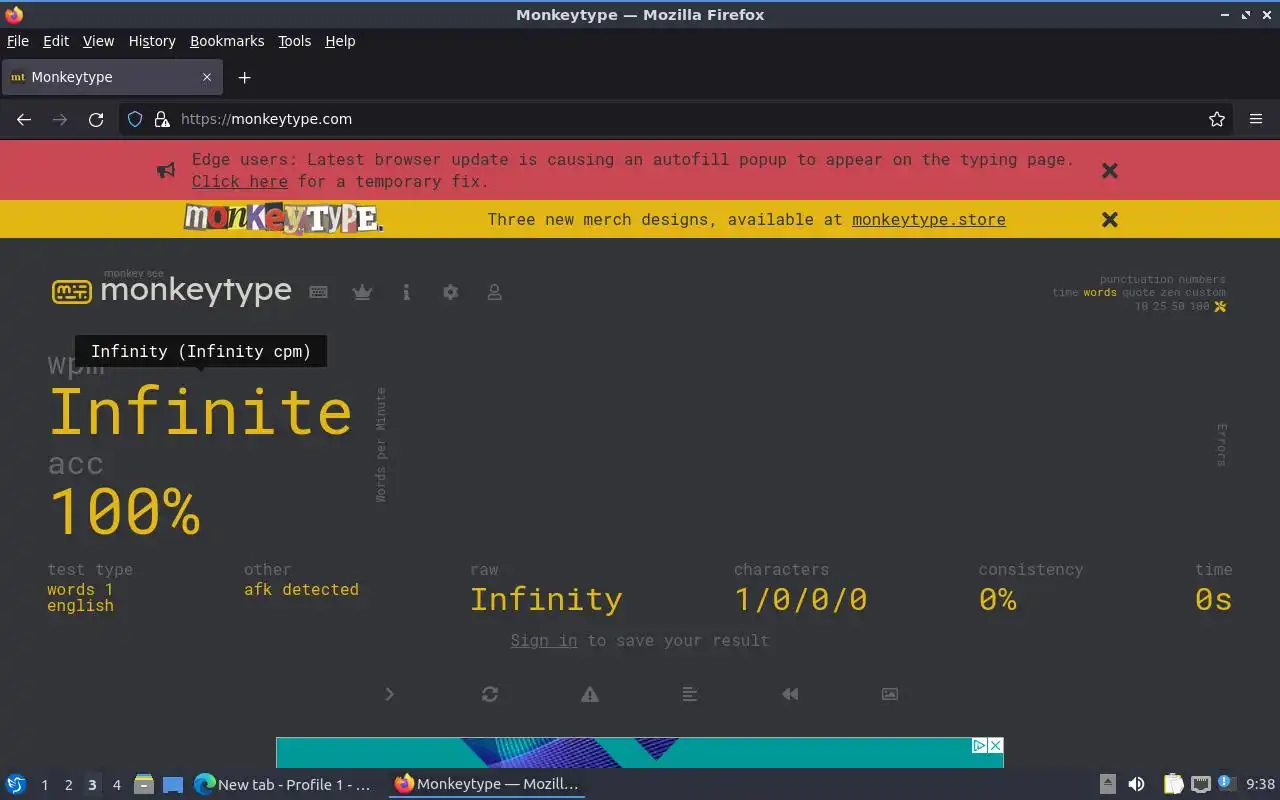The height and width of the screenshot is (800, 1280).
Task: Open a new Firefox tab
Action: tap(244, 77)
